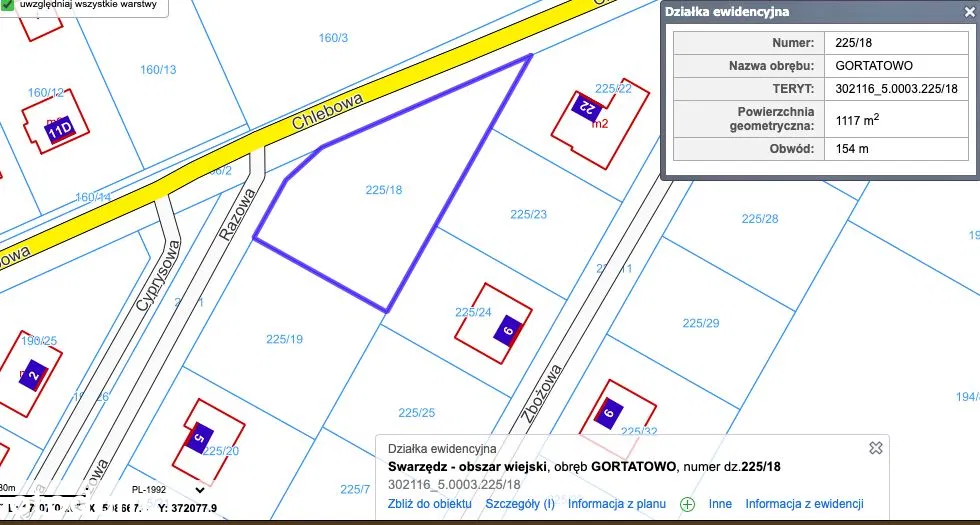Viewport: 980px width, 525px height.
Task: Toggle 'uwzględniaj wszystkie warstwy' checkbox
Action: click(7, 5)
